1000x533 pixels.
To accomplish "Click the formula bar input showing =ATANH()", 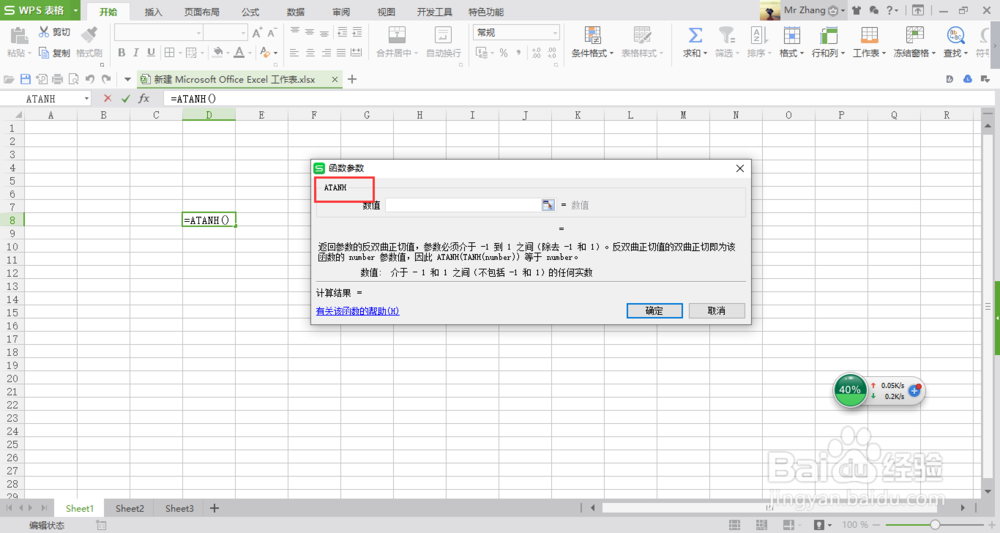I will coord(577,98).
